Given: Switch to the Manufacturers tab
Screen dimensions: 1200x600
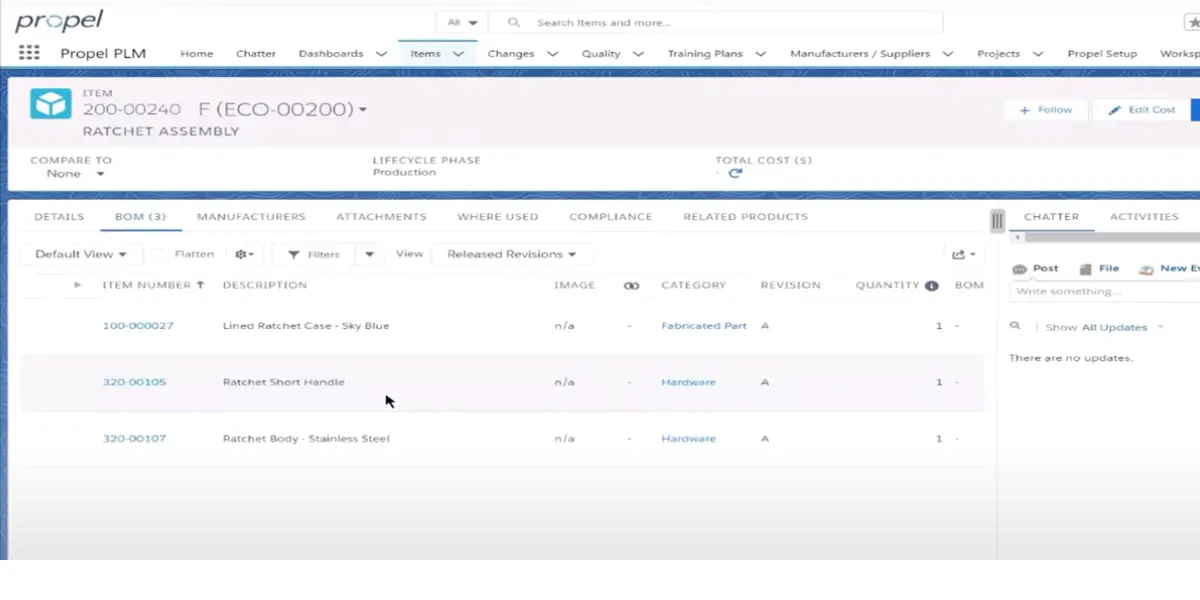Looking at the screenshot, I should [251, 217].
